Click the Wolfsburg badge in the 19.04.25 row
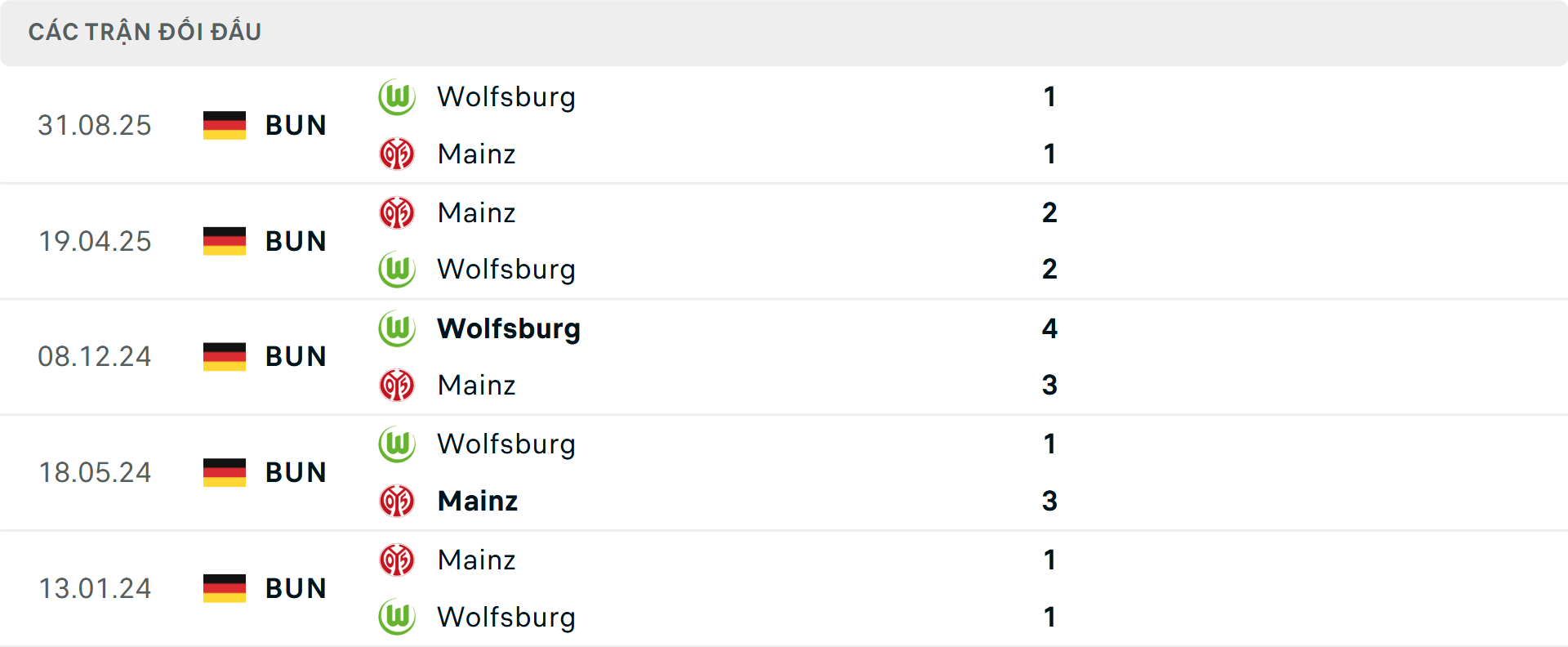 click(x=398, y=270)
